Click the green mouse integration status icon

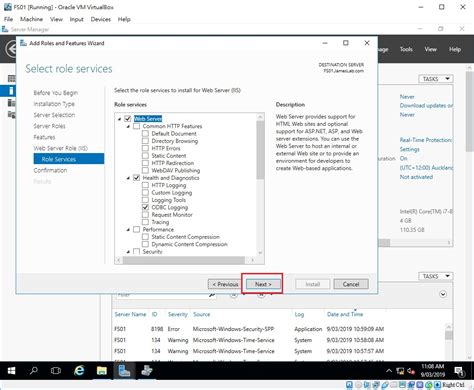tap(429, 385)
